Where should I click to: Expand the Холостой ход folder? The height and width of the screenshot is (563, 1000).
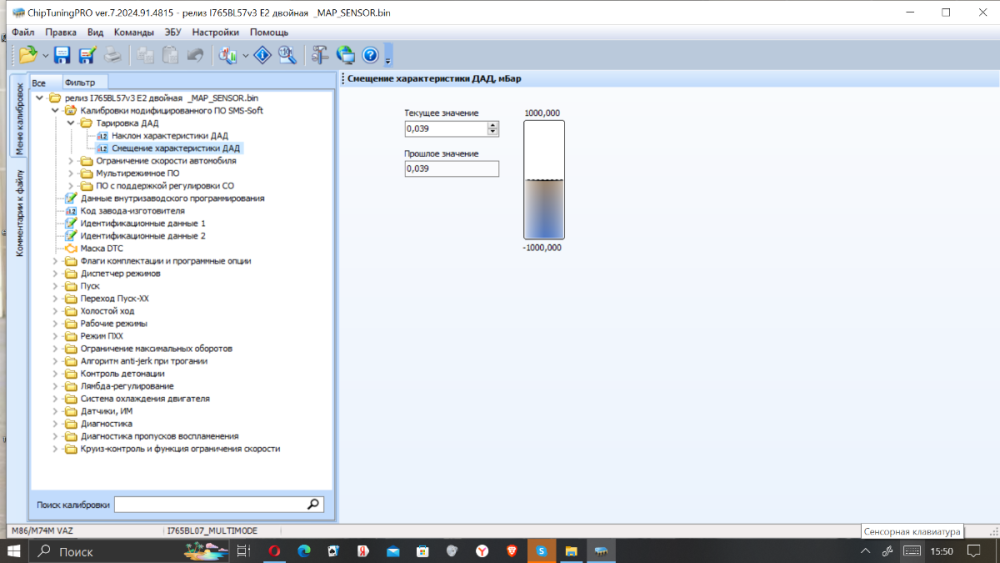tap(55, 311)
